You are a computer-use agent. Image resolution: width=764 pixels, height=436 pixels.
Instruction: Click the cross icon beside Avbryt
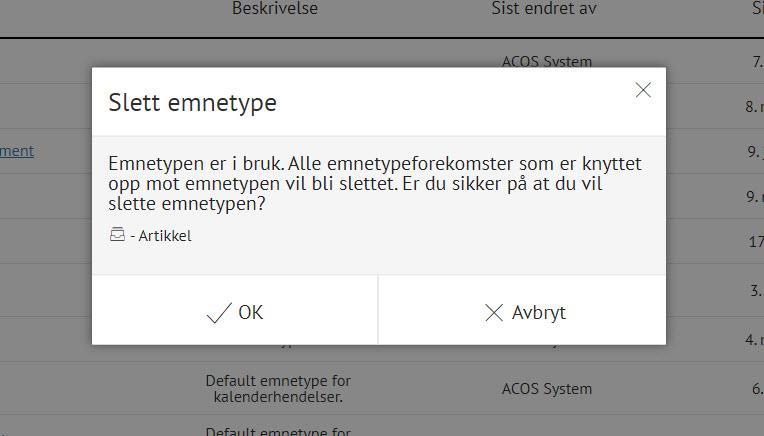493,313
